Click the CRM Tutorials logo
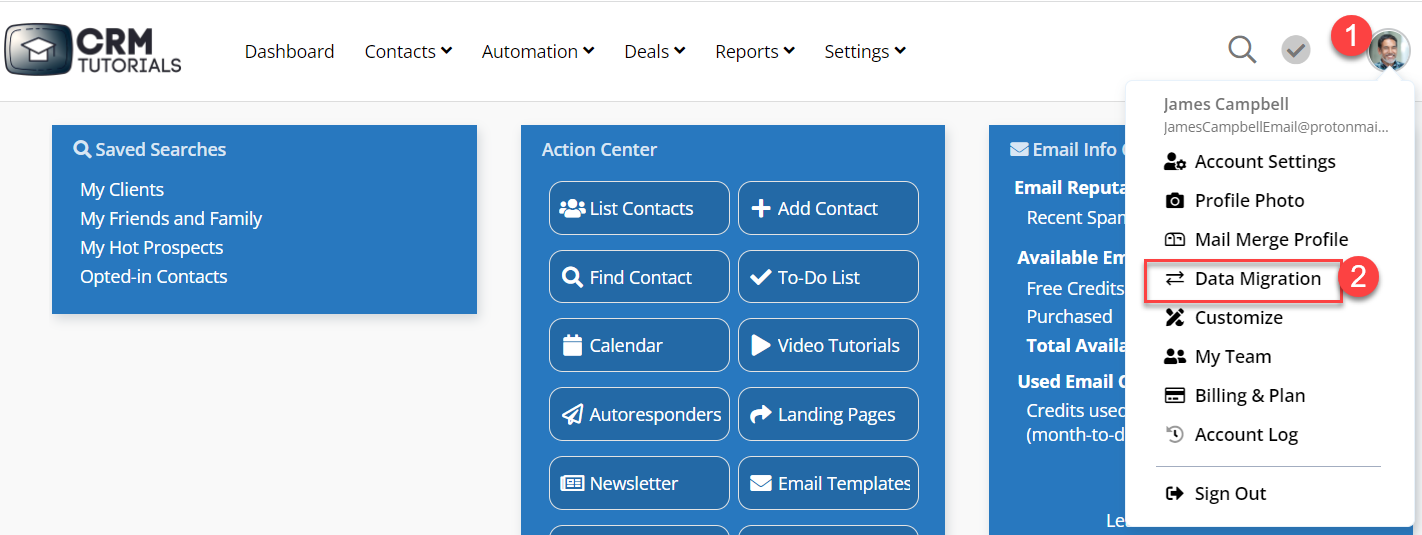 pos(93,50)
